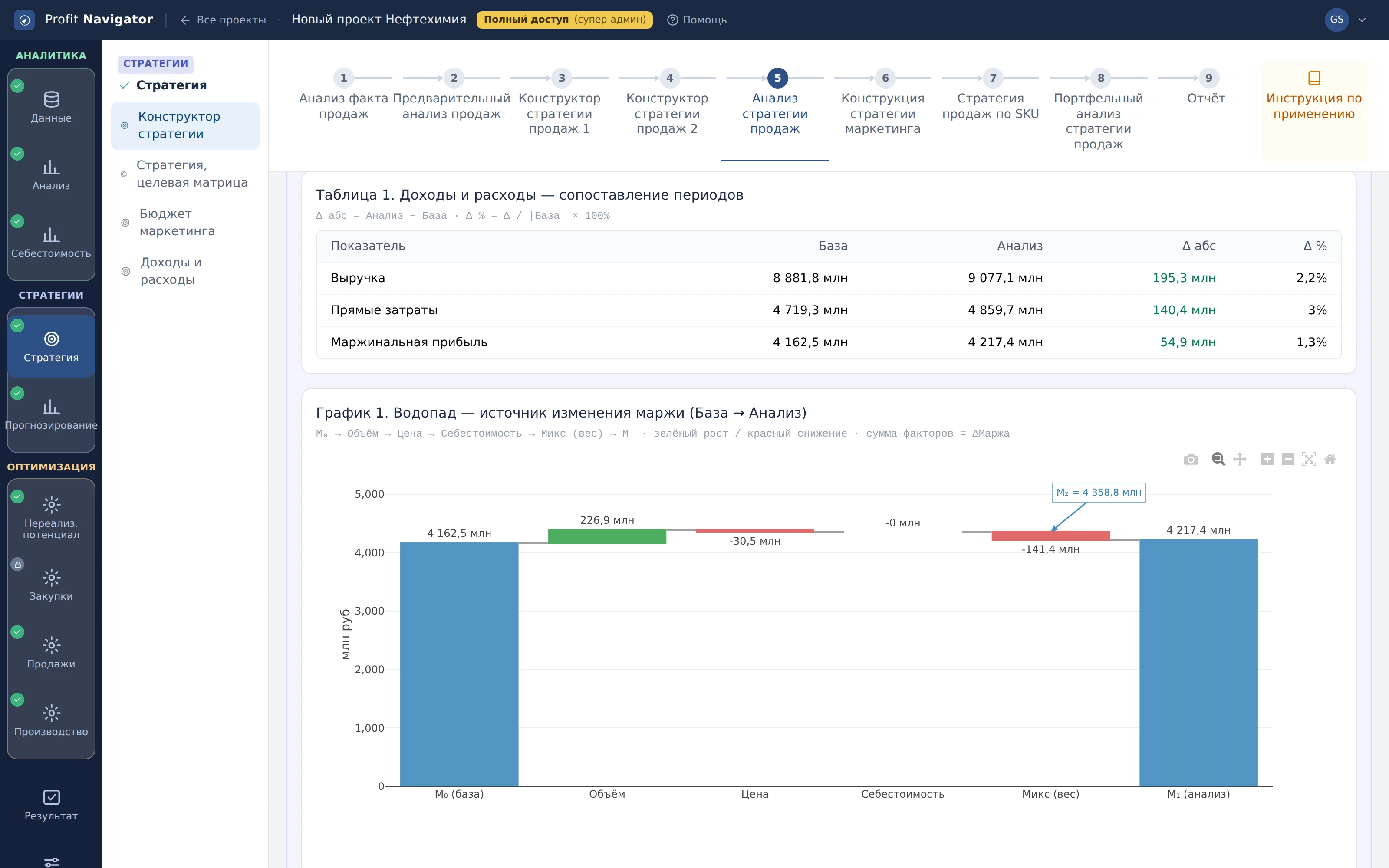Click chart zoom out minus icon
The height and width of the screenshot is (868, 1389).
coord(1288,459)
